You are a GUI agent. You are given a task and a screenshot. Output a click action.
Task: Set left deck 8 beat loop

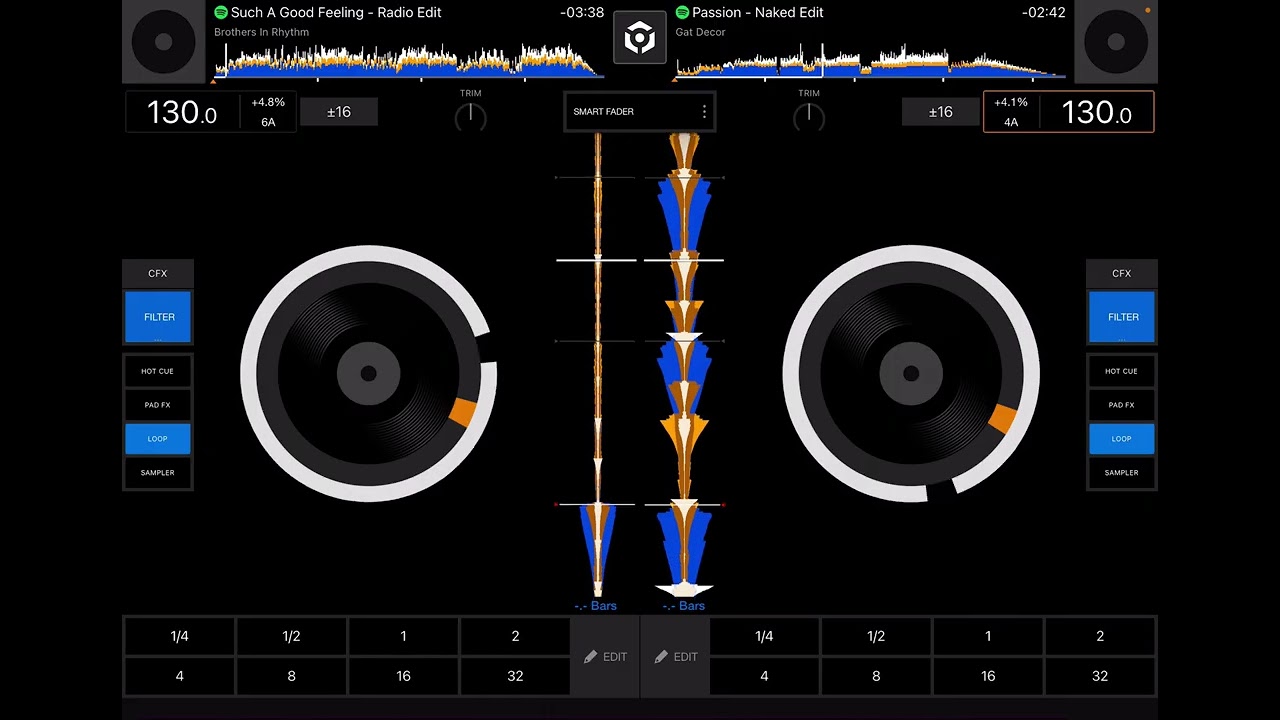point(291,676)
